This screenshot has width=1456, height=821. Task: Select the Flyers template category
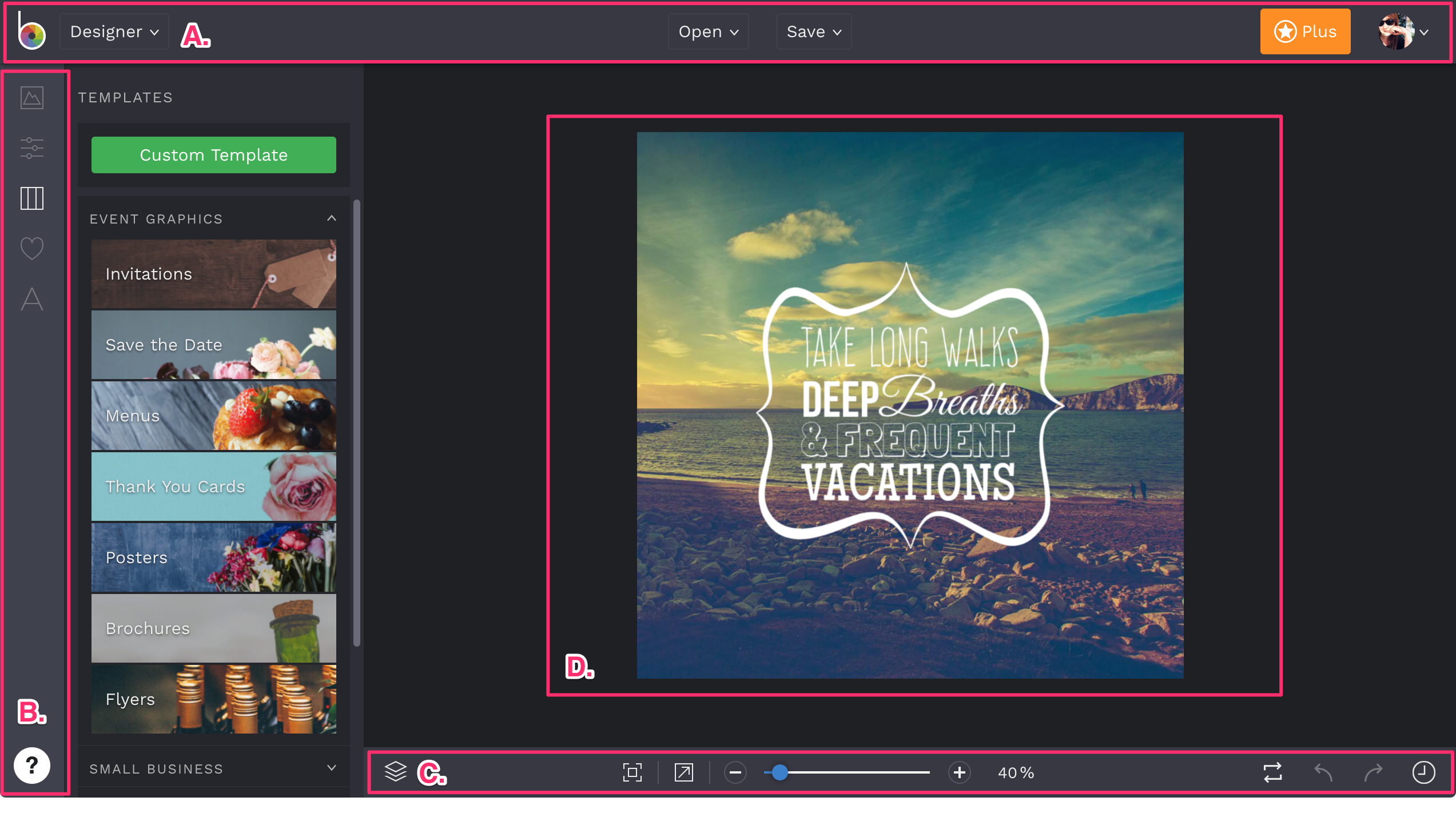(214, 699)
